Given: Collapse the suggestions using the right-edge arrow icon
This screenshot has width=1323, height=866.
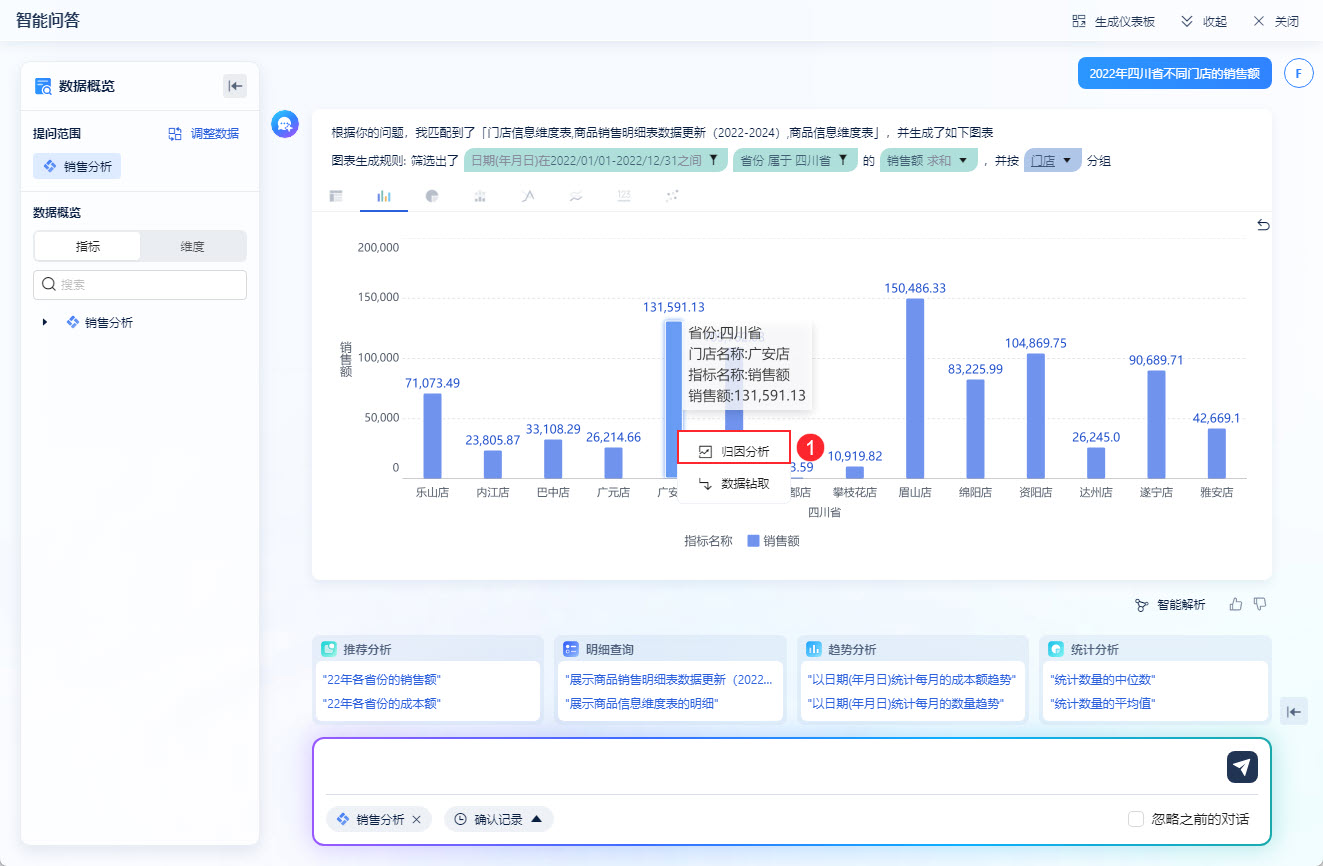Looking at the screenshot, I should coord(1294,711).
